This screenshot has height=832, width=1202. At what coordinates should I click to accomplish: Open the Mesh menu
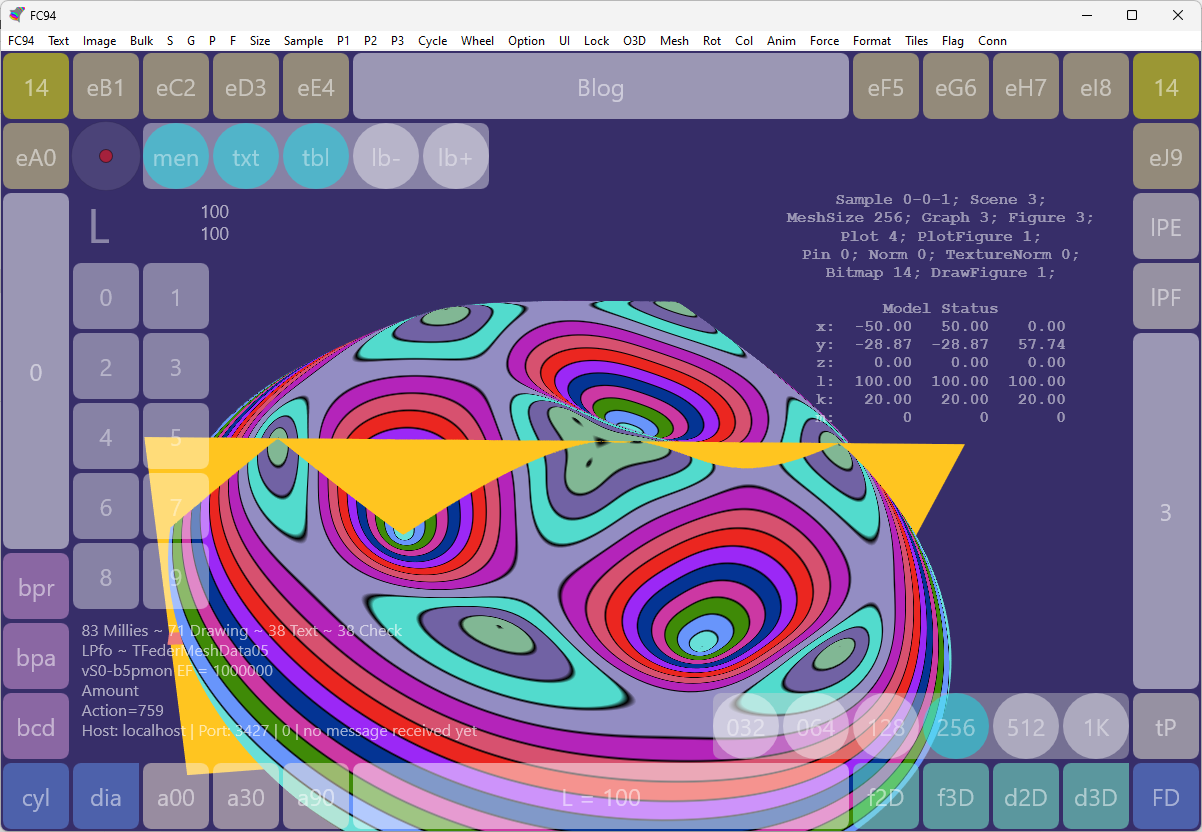(674, 41)
